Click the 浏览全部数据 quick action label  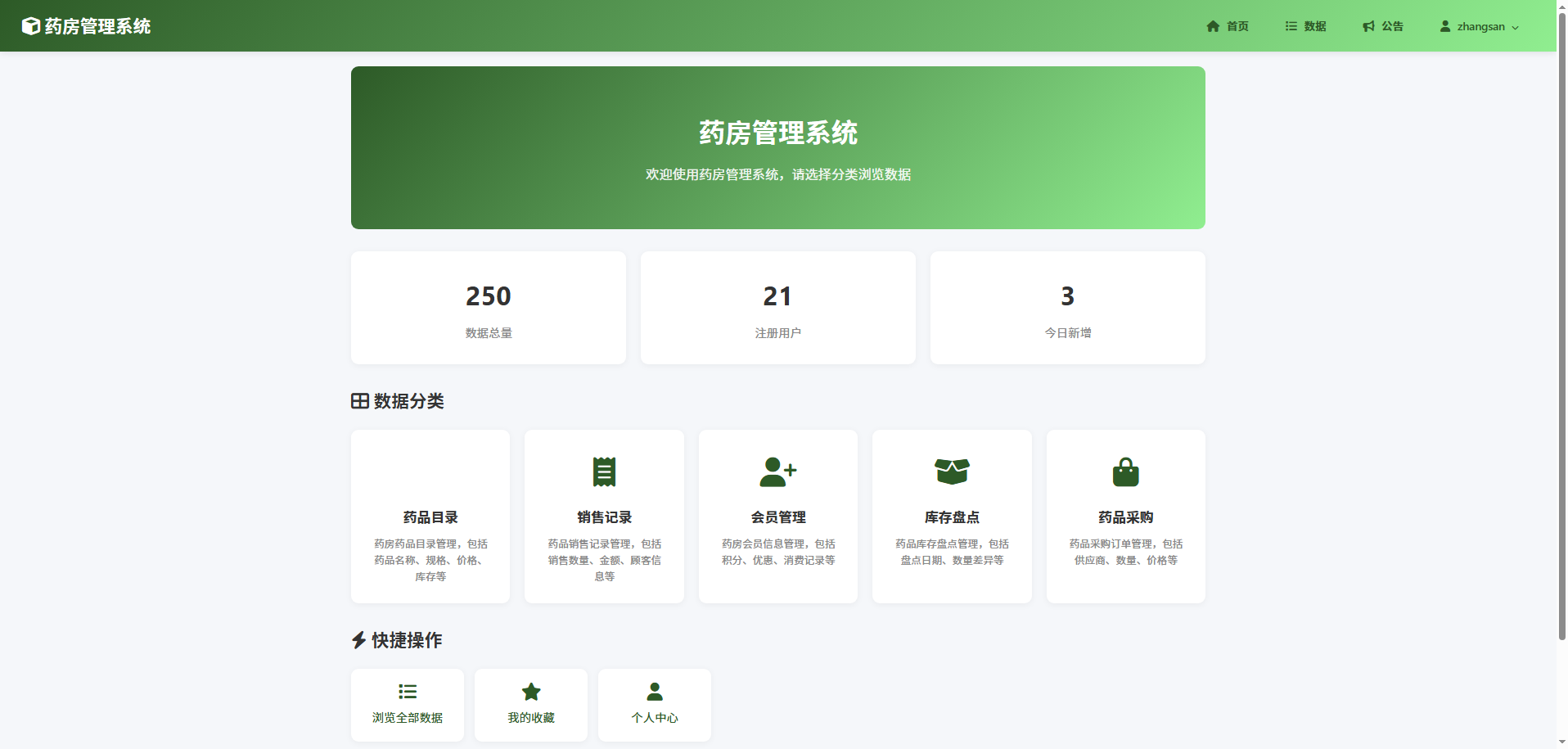point(408,718)
